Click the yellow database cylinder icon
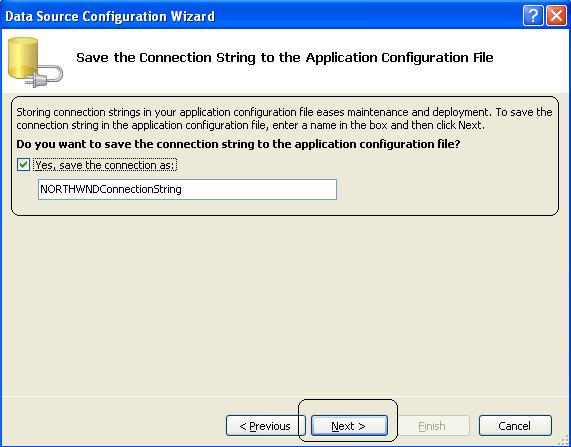 (x=23, y=58)
